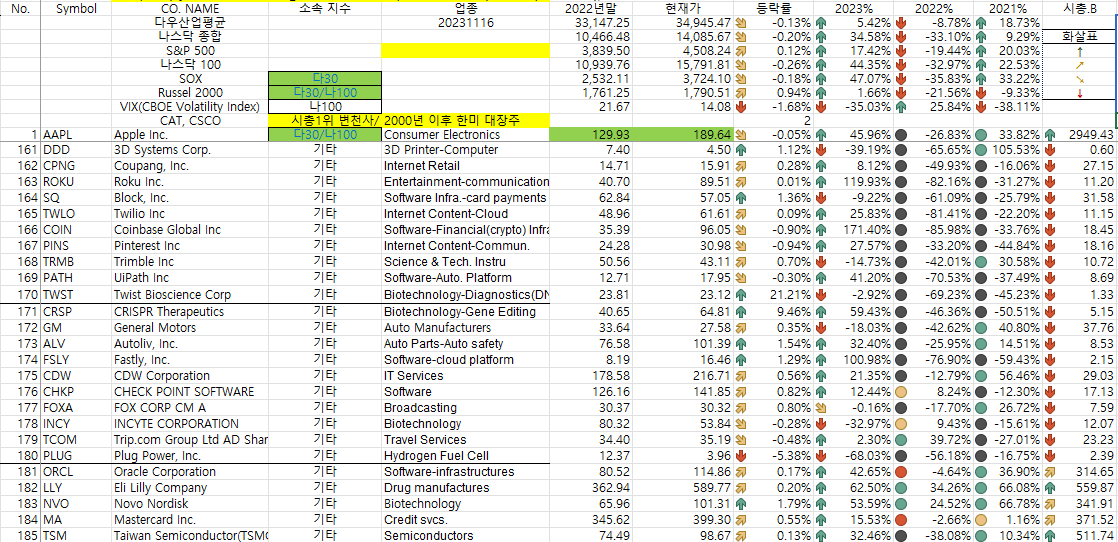Click the '업종' column header
Viewport: 1118px width, 542px height.
click(466, 9)
